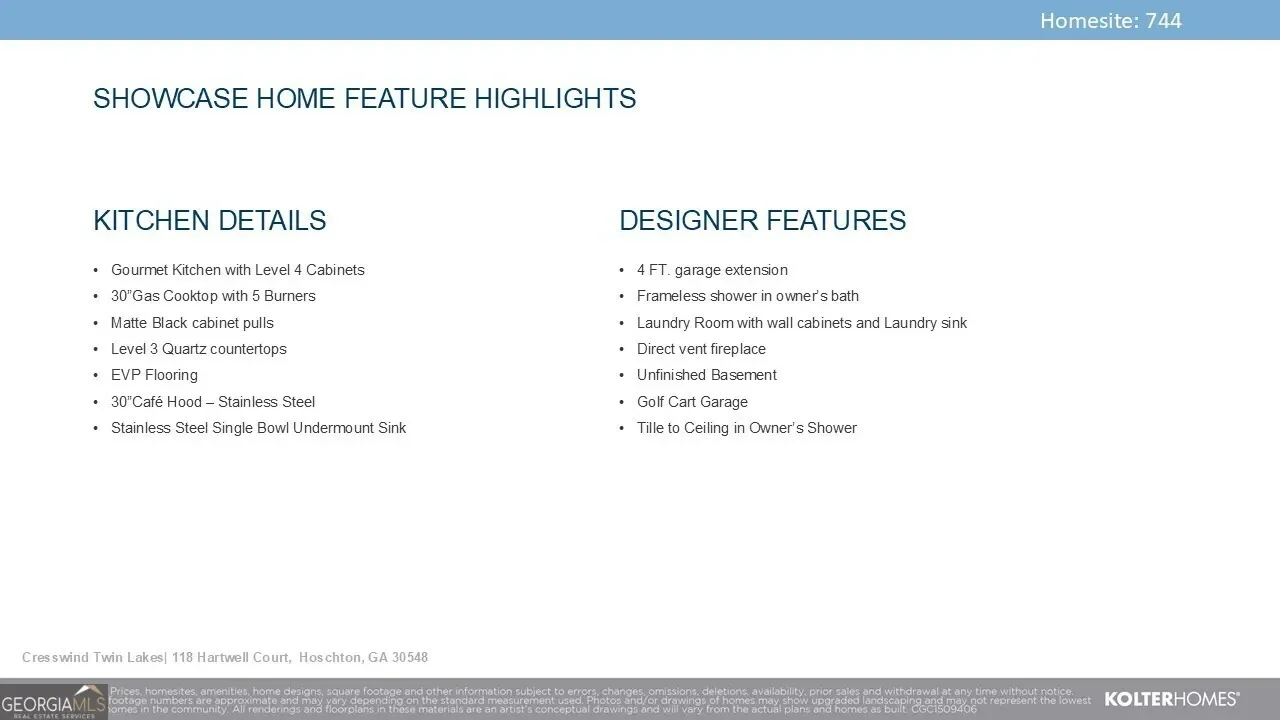The height and width of the screenshot is (720, 1280).
Task: Click the Laundry Room with wall cabinets line
Action: (802, 323)
